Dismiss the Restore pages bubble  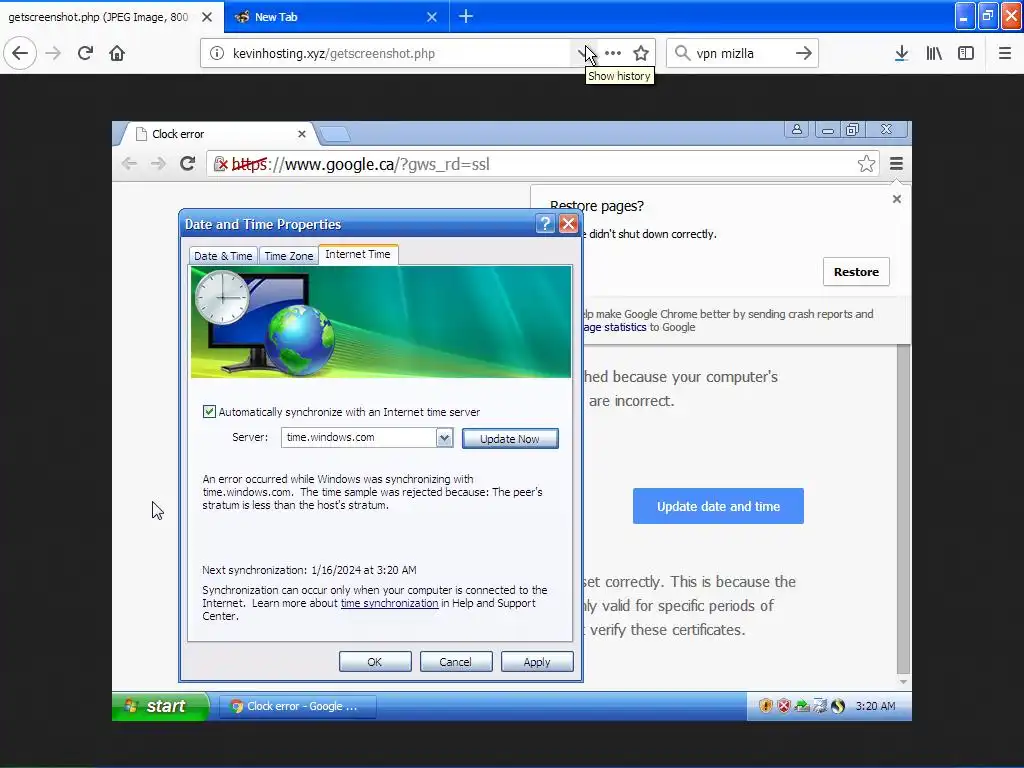897,199
